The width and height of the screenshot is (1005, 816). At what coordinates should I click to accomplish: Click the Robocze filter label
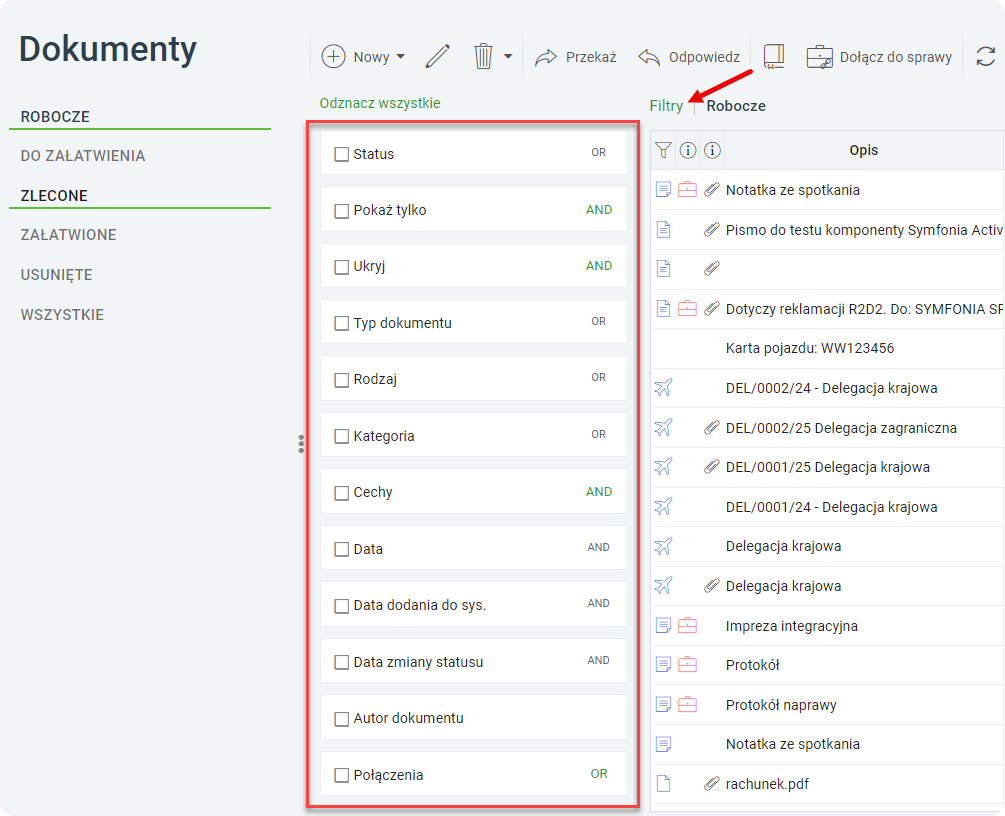pos(736,106)
